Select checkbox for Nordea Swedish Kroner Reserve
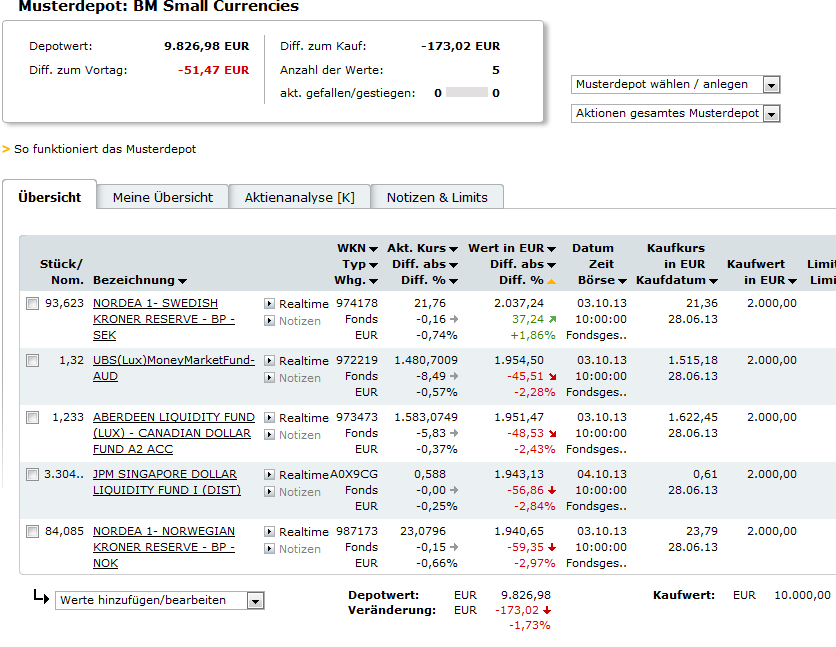The image size is (836, 647). pos(33,303)
